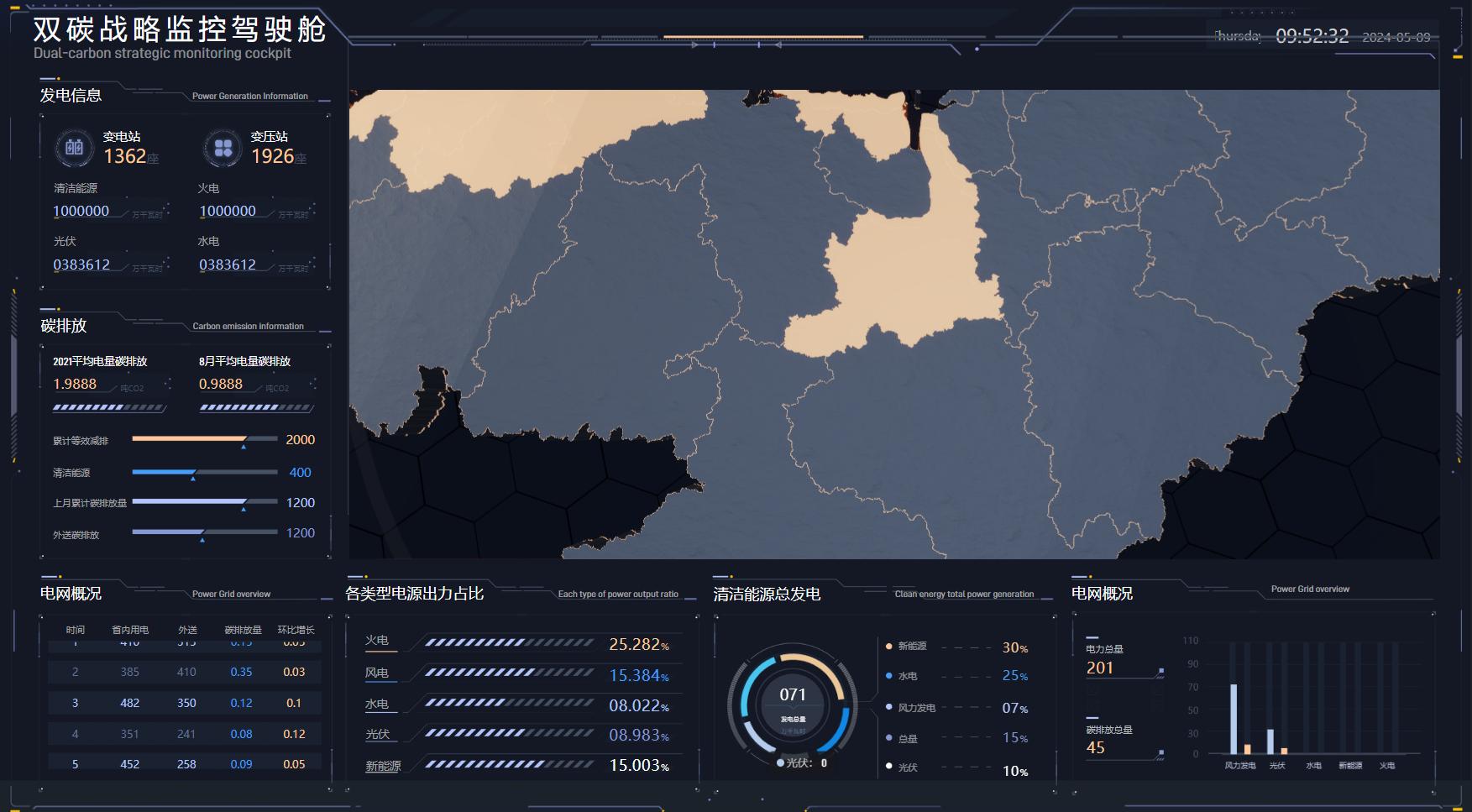Image resolution: width=1472 pixels, height=812 pixels.
Task: Select table row 3 with value 482
Action: click(x=185, y=703)
